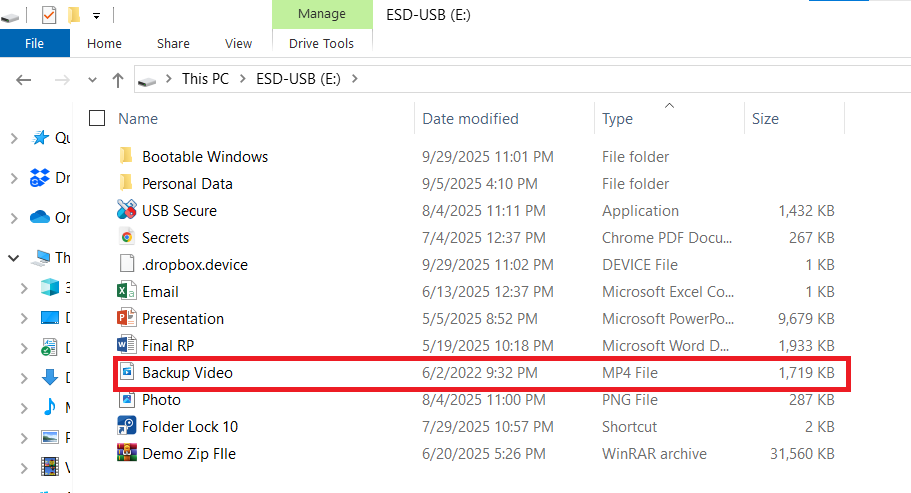The width and height of the screenshot is (911, 493).
Task: Tick the select all items checkbox
Action: [x=97, y=118]
